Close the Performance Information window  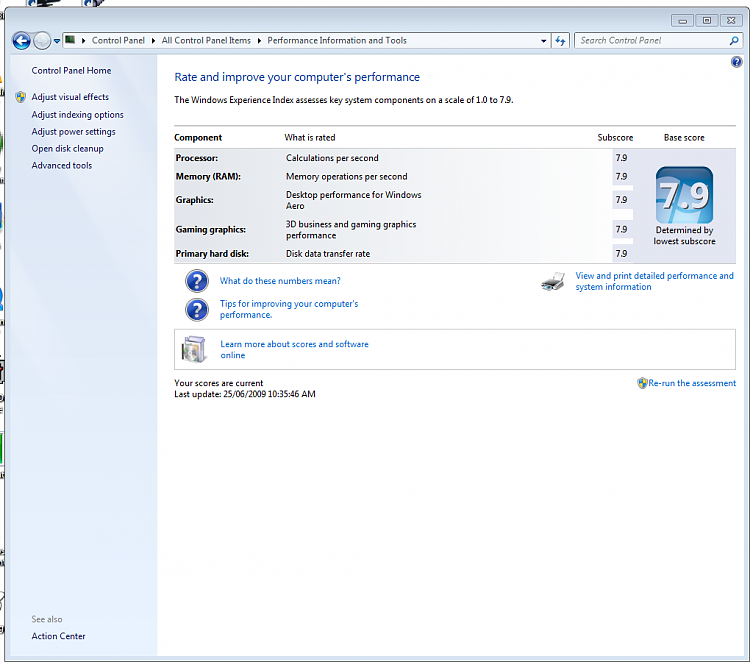[x=731, y=21]
